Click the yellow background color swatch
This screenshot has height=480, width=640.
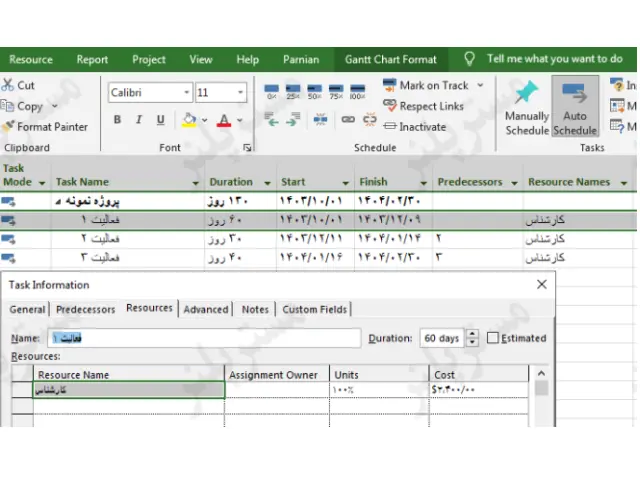[189, 120]
